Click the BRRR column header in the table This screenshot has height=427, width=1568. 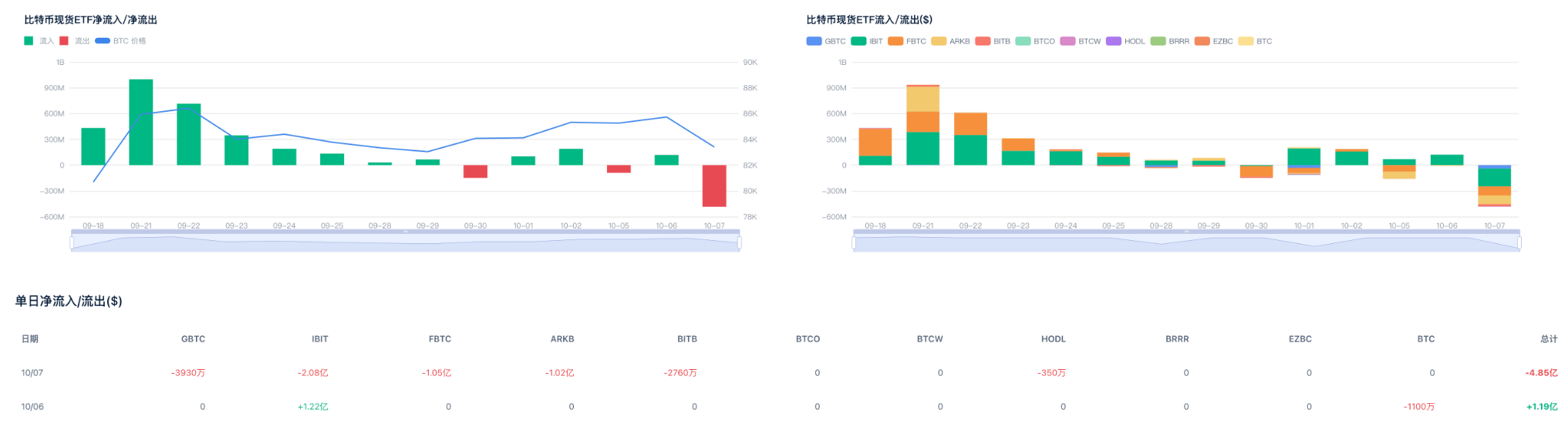(x=1177, y=339)
